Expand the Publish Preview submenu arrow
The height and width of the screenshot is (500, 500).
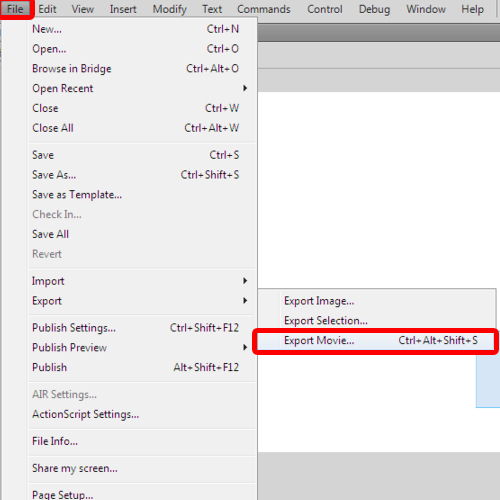coord(245,347)
